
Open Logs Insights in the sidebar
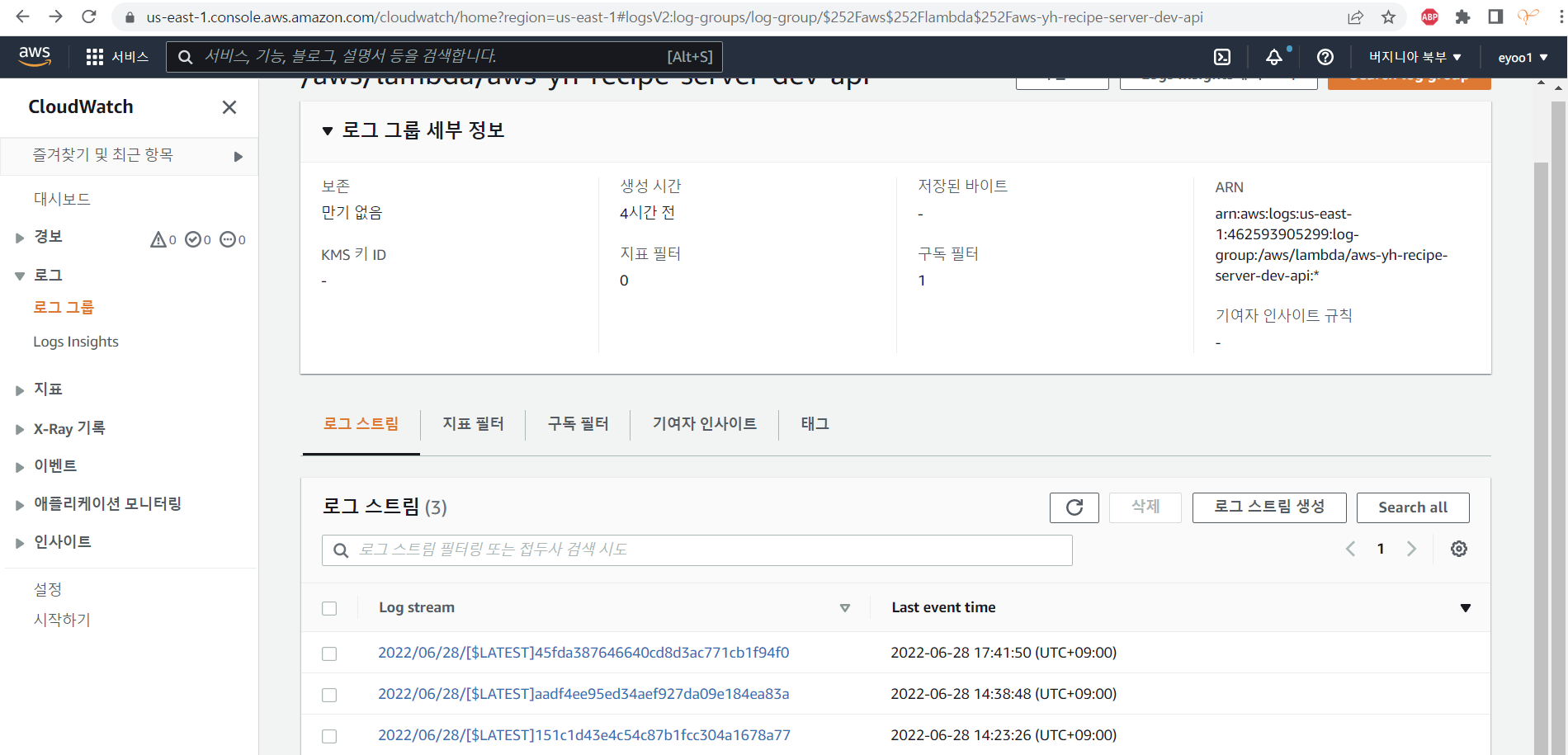76,342
